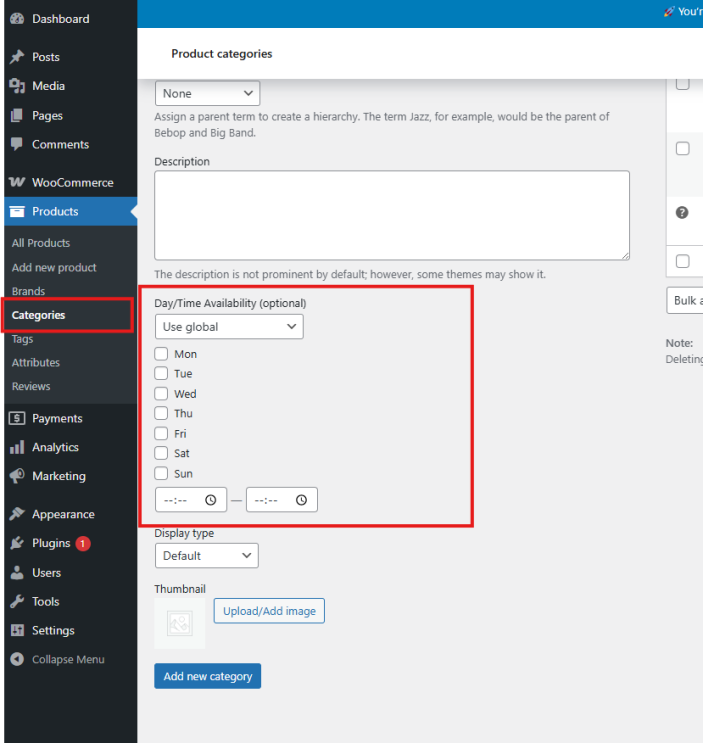Open the parent category None dropdown

click(x=207, y=94)
